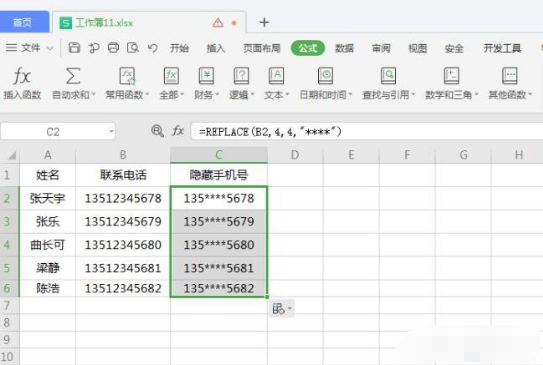The height and width of the screenshot is (365, 543).
Task: Open Other functions (其他函数) icon
Action: 510,76
